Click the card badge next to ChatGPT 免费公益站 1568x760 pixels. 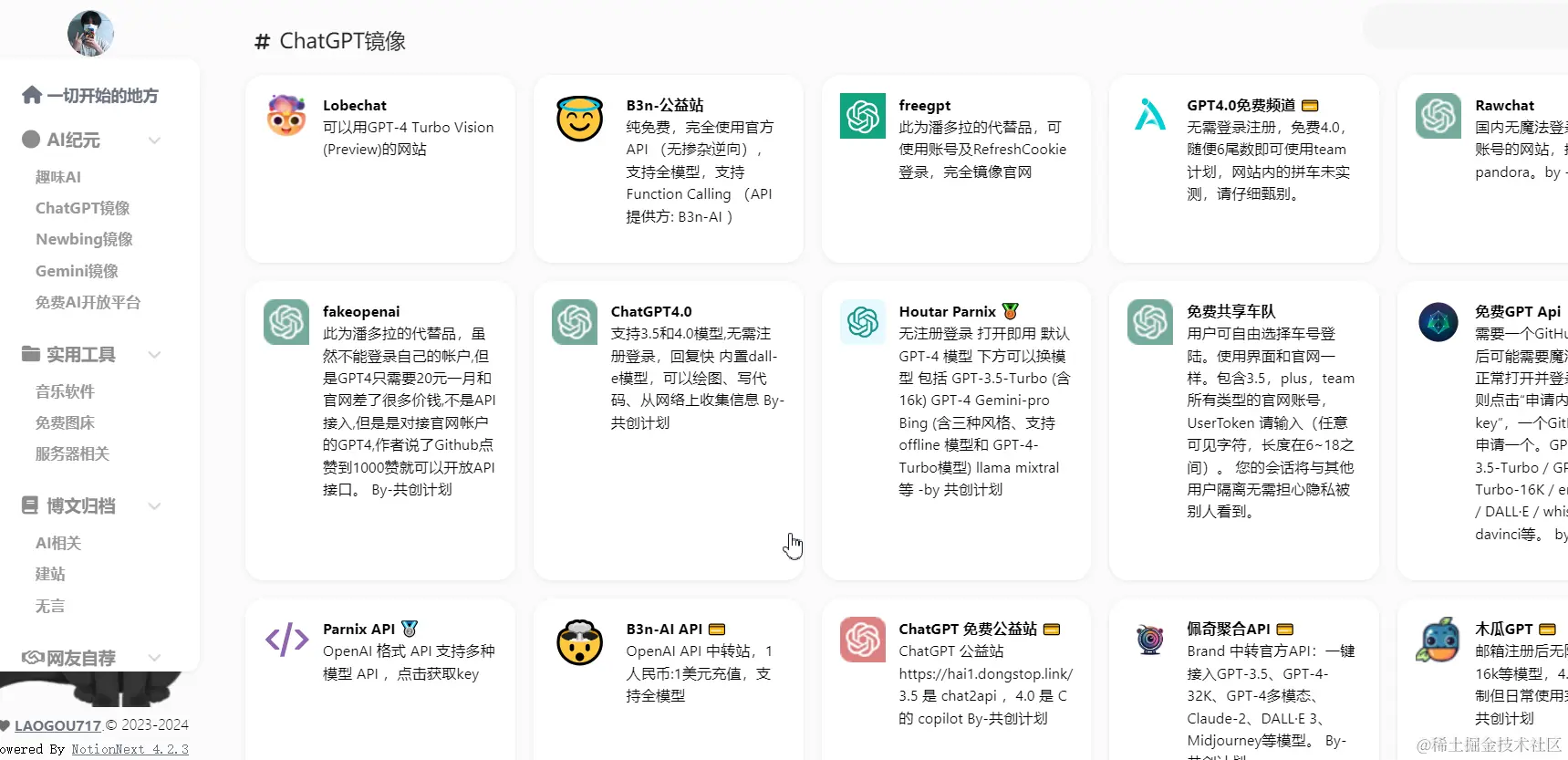1052,630
